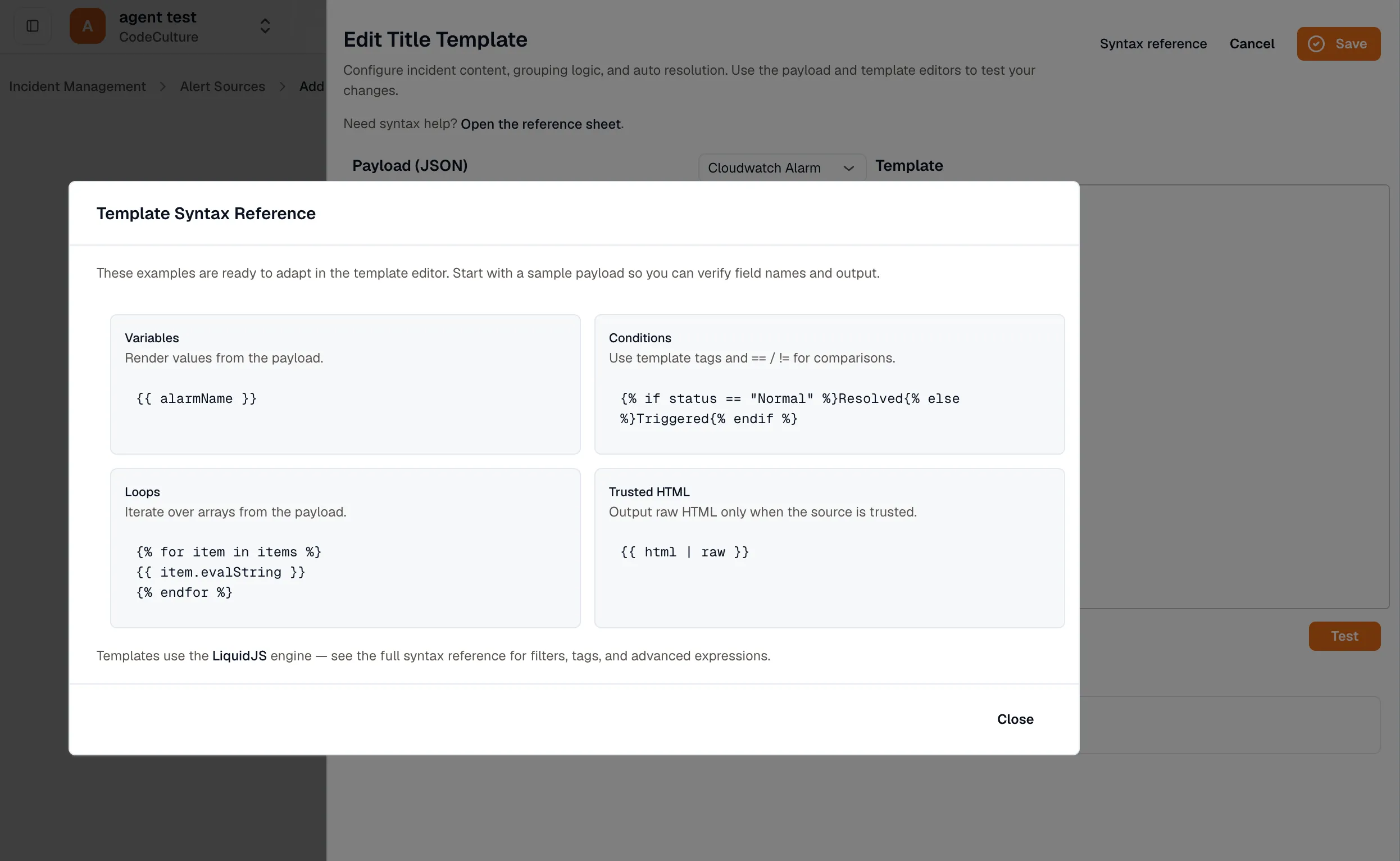Click the Add breadcrumb item
The image size is (1400, 861).
pos(312,87)
